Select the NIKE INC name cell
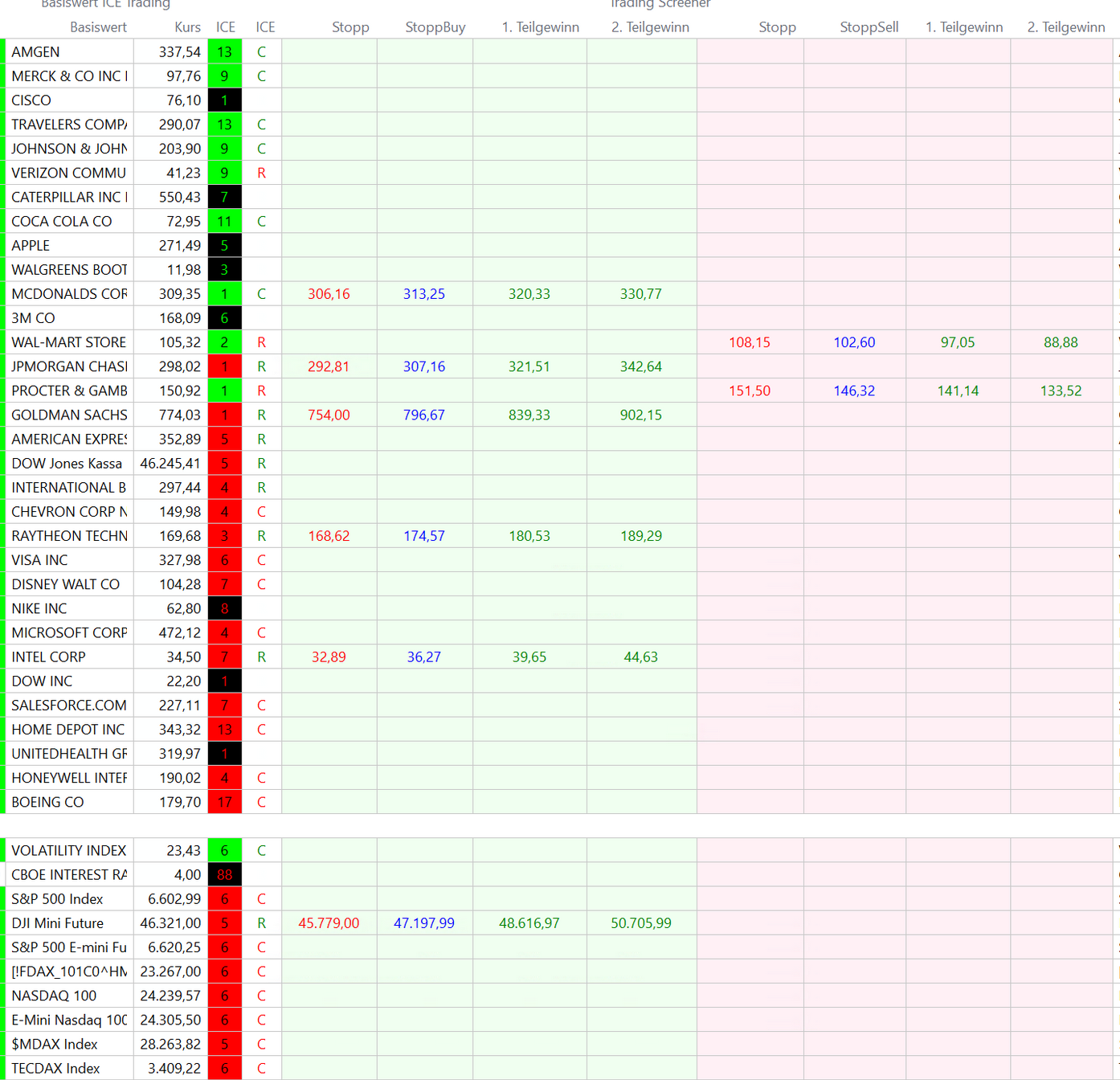 pos(69,609)
